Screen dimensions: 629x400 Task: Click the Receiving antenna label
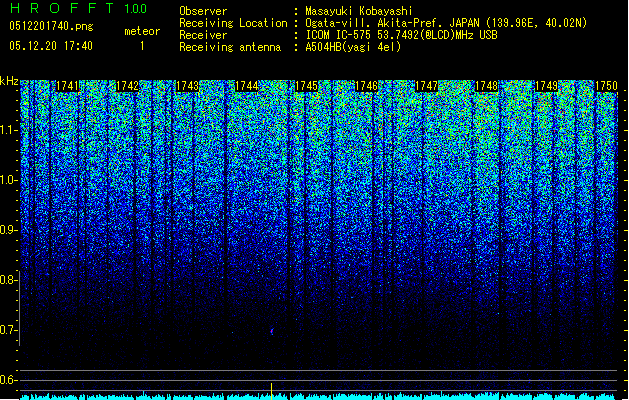230,47
